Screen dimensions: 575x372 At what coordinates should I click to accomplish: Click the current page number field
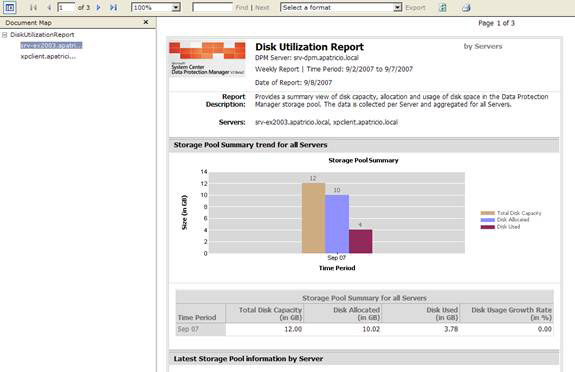[66, 7]
